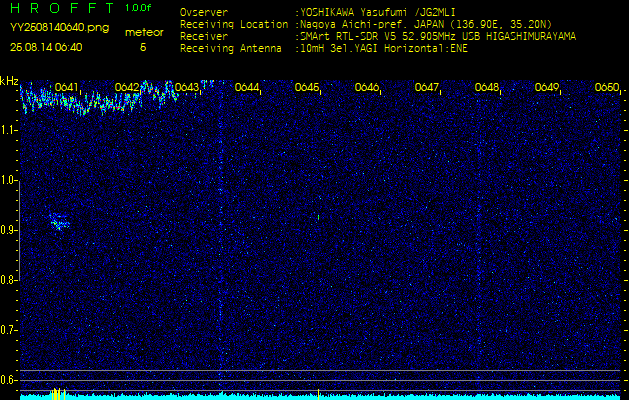Click the meteor count value 6
Screen dimensions: 629x400
coord(143,47)
